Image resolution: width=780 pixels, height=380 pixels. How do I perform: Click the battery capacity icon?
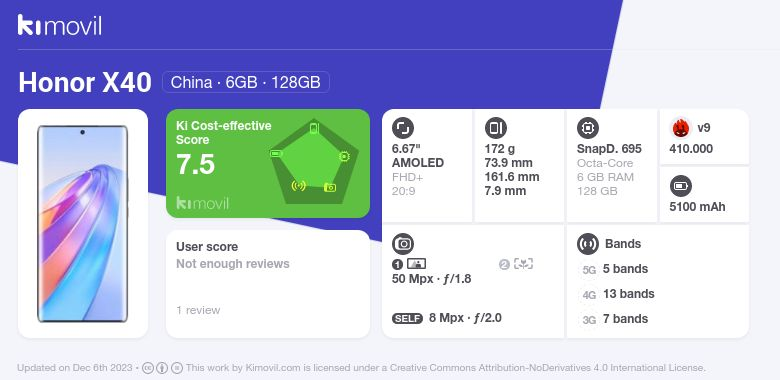click(681, 187)
